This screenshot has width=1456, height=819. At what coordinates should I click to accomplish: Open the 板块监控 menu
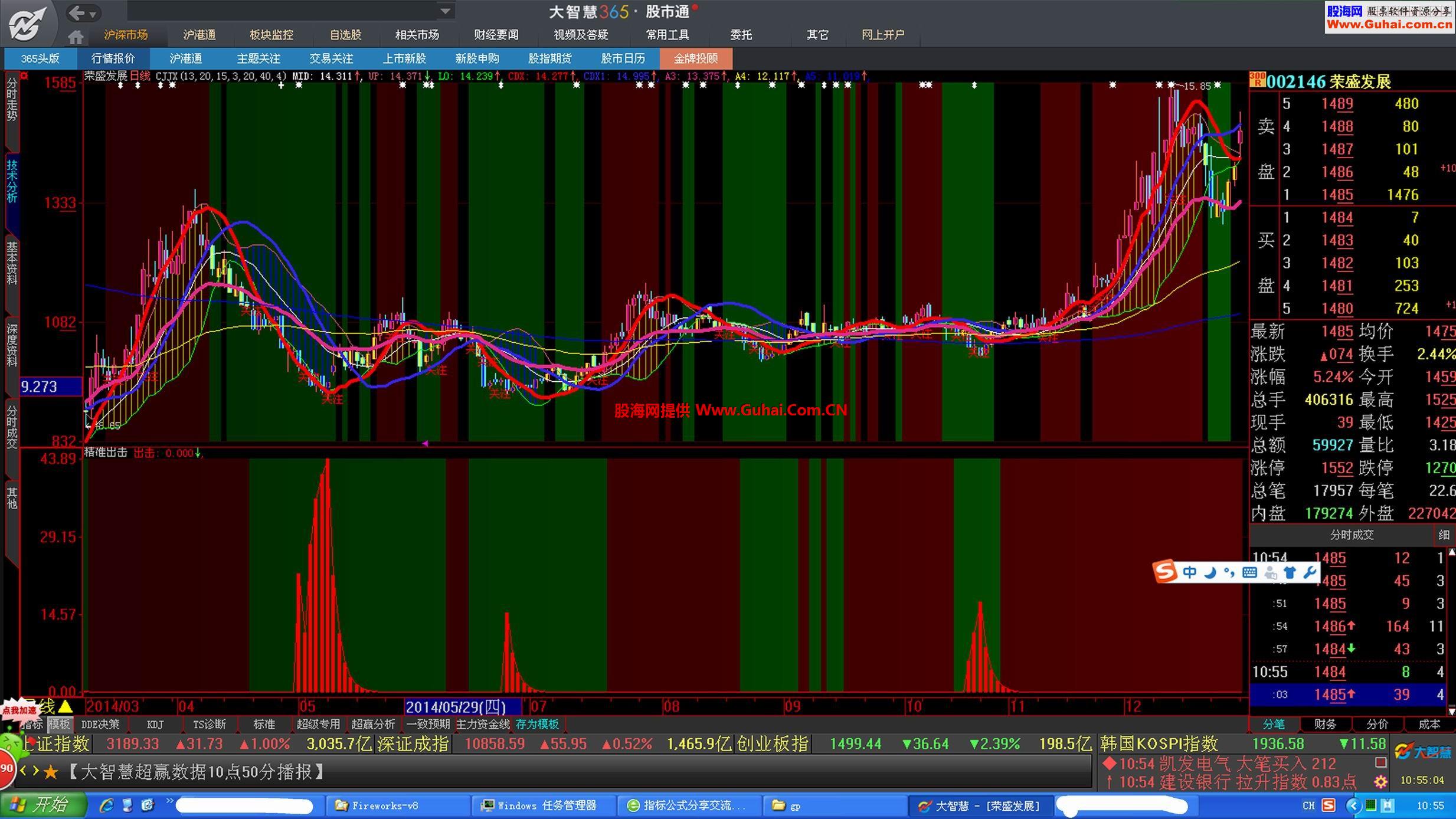(271, 35)
